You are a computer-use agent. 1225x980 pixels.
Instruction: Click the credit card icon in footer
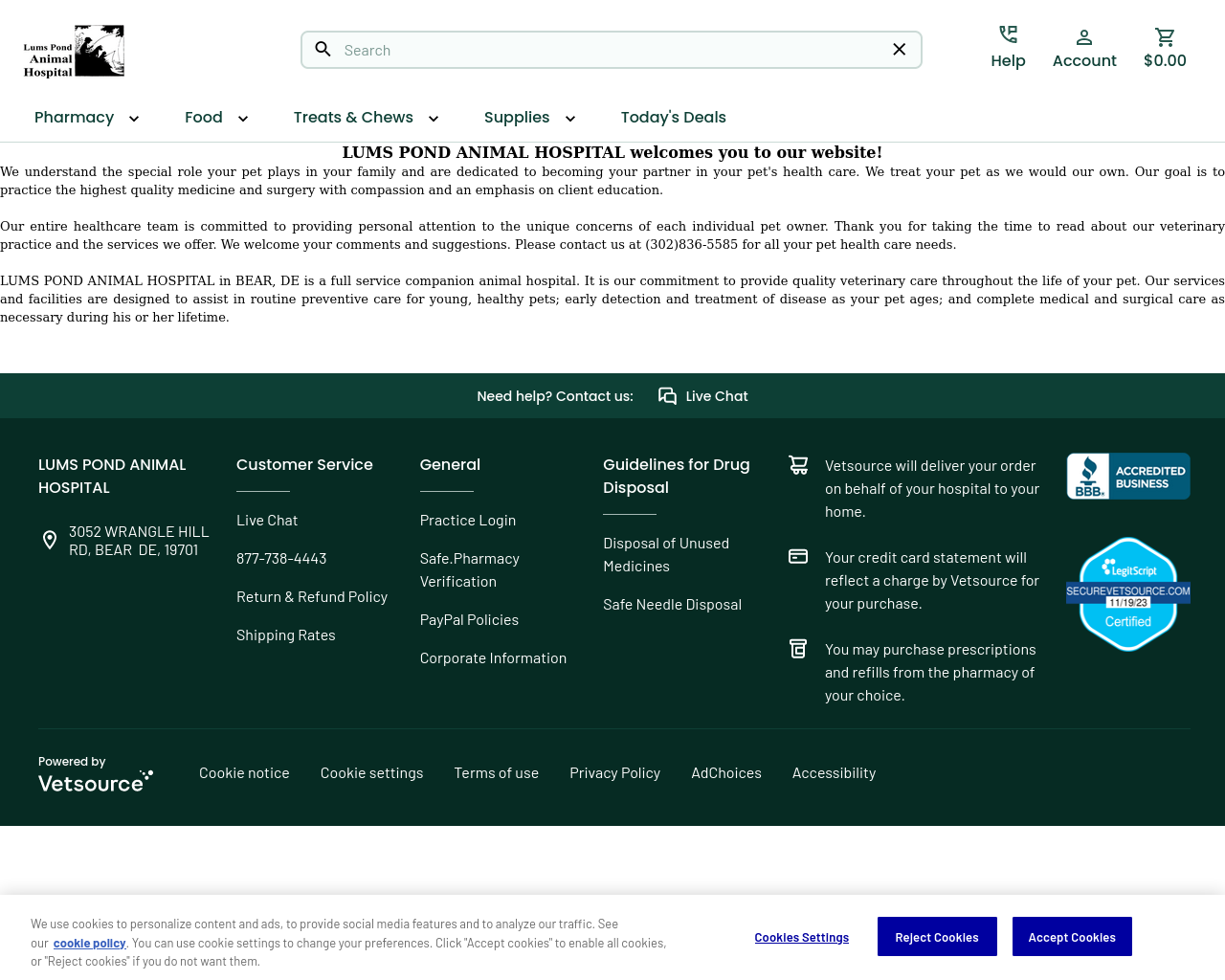(798, 556)
